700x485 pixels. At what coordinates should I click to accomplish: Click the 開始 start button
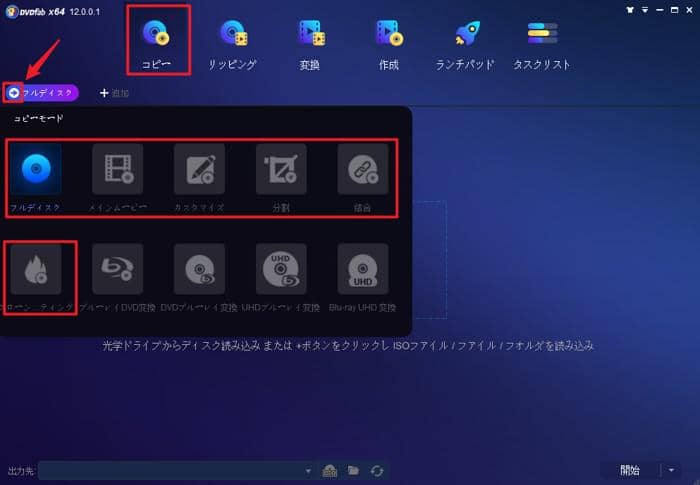(x=630, y=470)
